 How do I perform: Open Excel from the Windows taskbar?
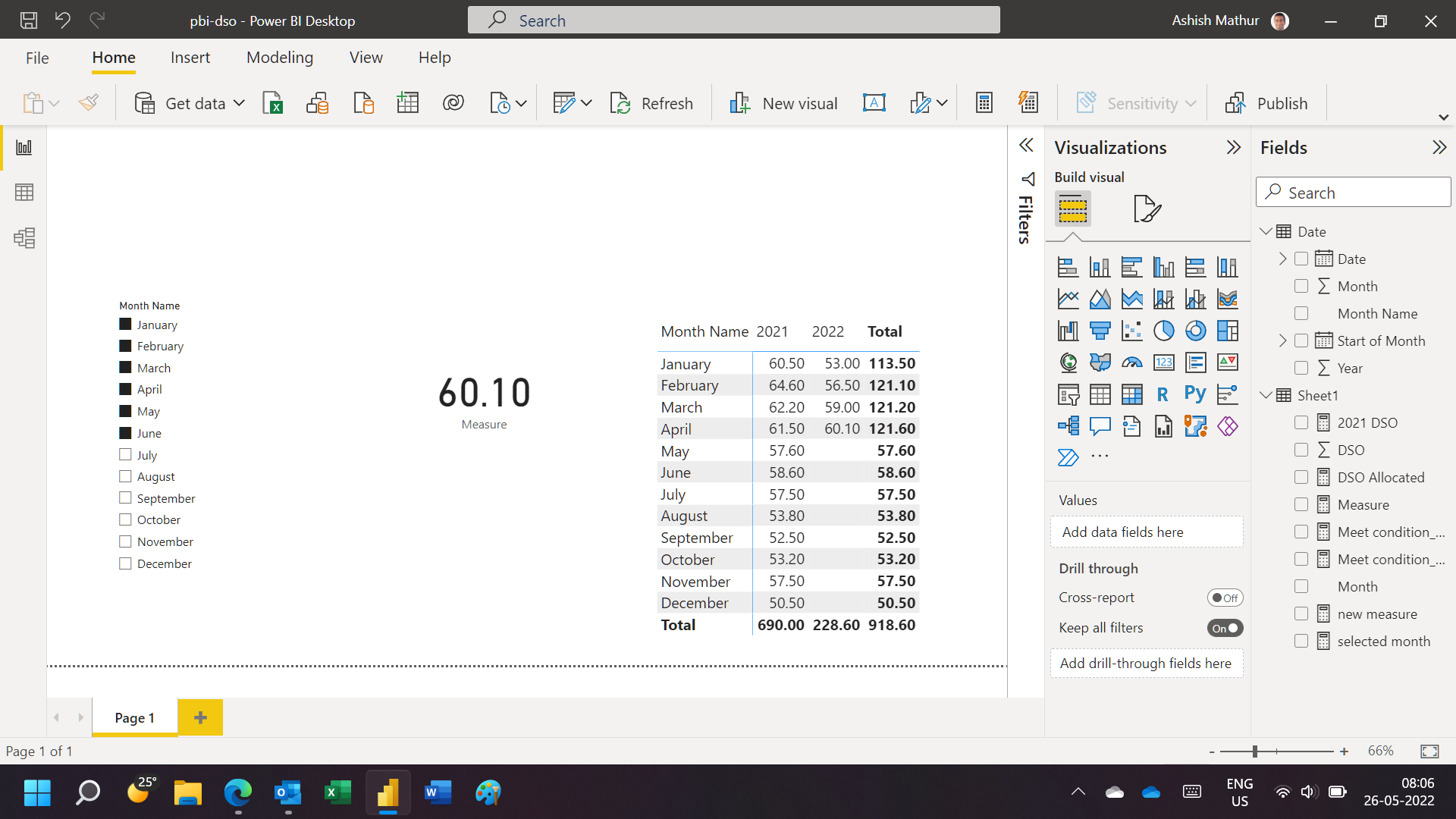(x=337, y=792)
